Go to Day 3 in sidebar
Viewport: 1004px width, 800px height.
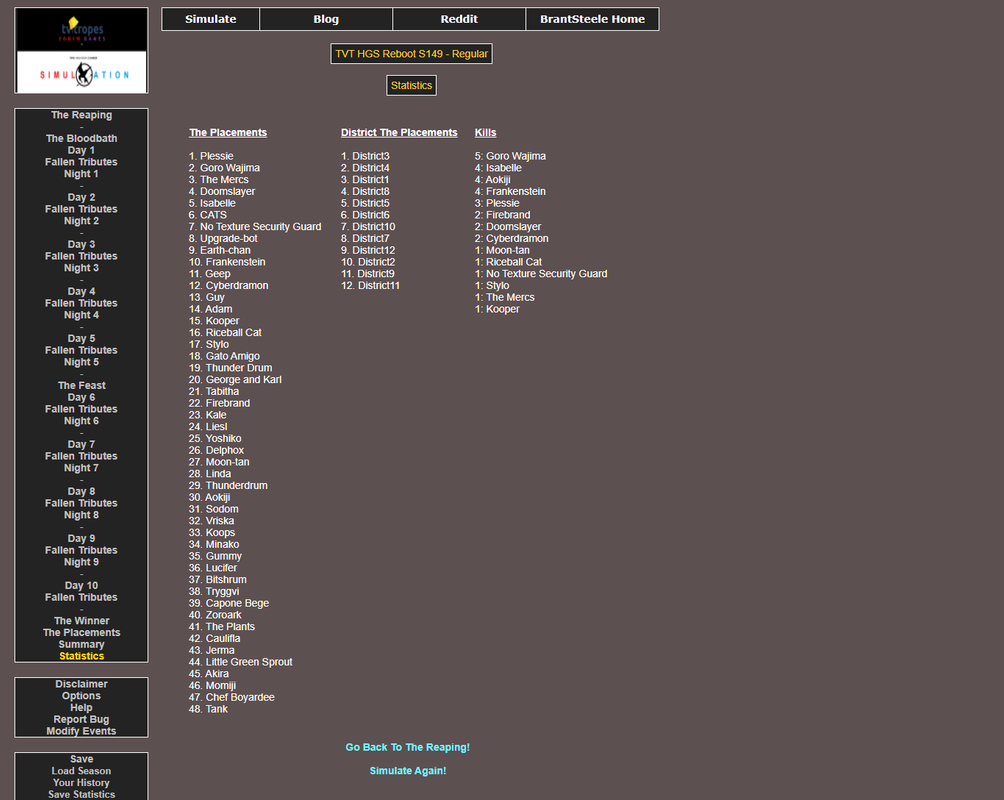[x=81, y=245]
